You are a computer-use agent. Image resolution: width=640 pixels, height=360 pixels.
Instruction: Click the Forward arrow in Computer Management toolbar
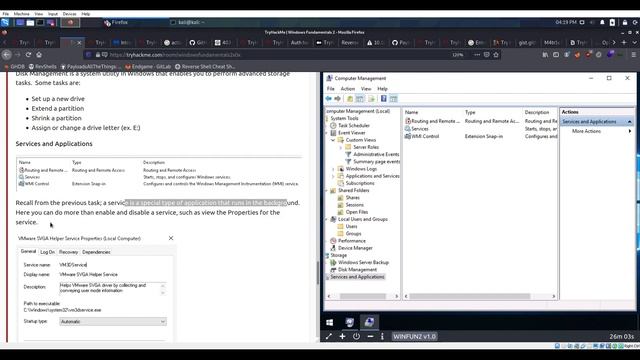tap(338, 98)
